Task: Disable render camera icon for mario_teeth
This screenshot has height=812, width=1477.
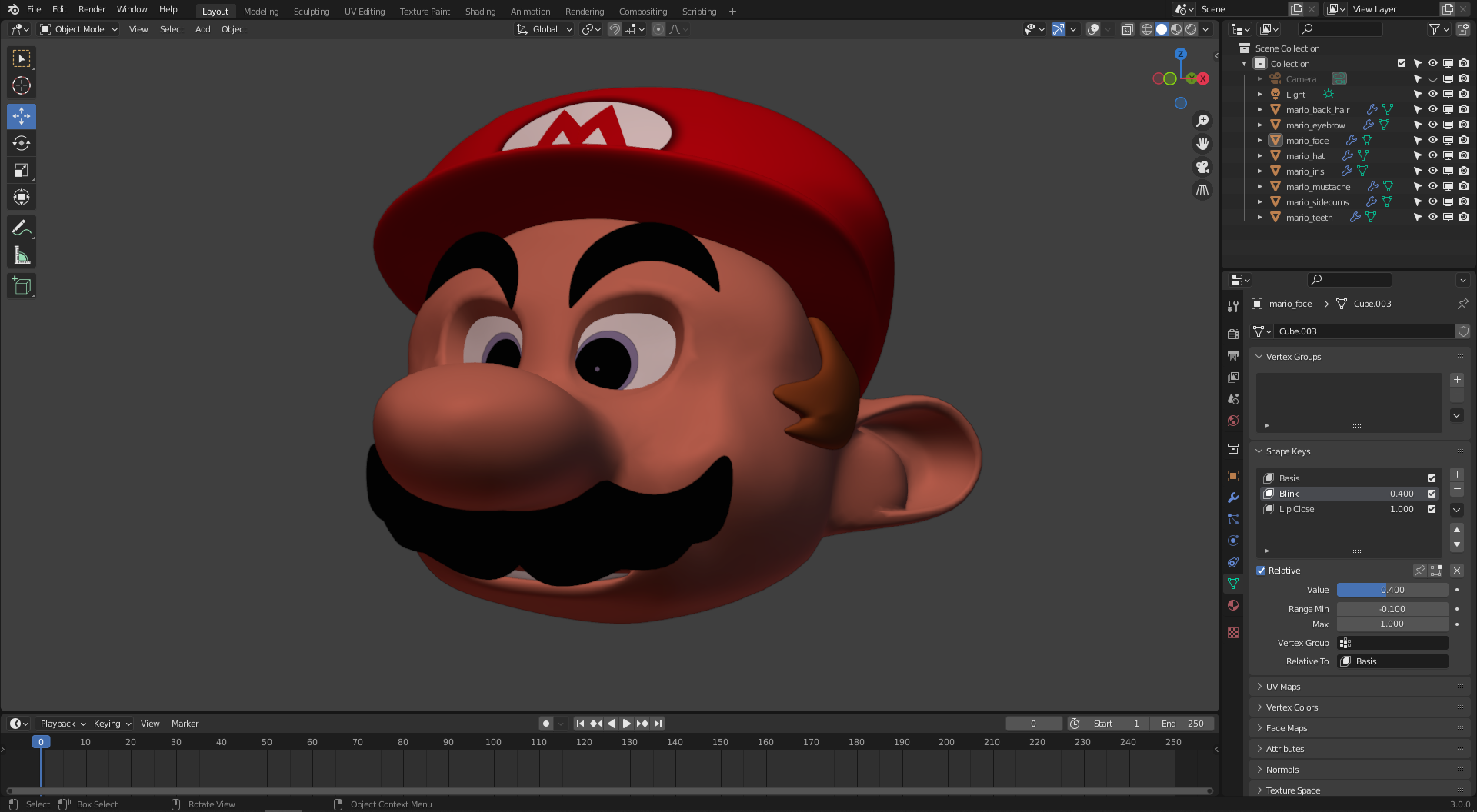Action: tap(1463, 218)
